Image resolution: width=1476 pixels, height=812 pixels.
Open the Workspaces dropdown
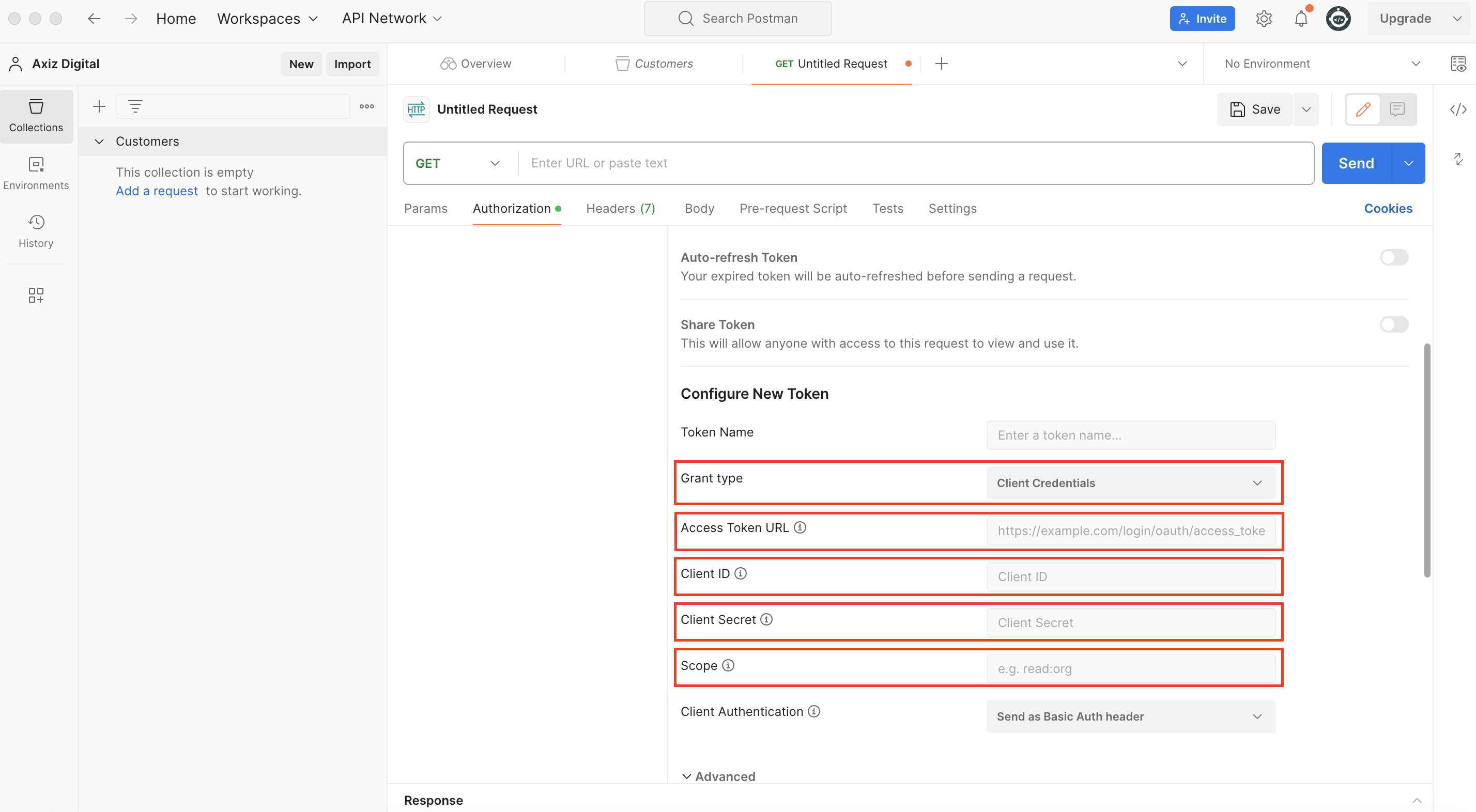tap(267, 18)
